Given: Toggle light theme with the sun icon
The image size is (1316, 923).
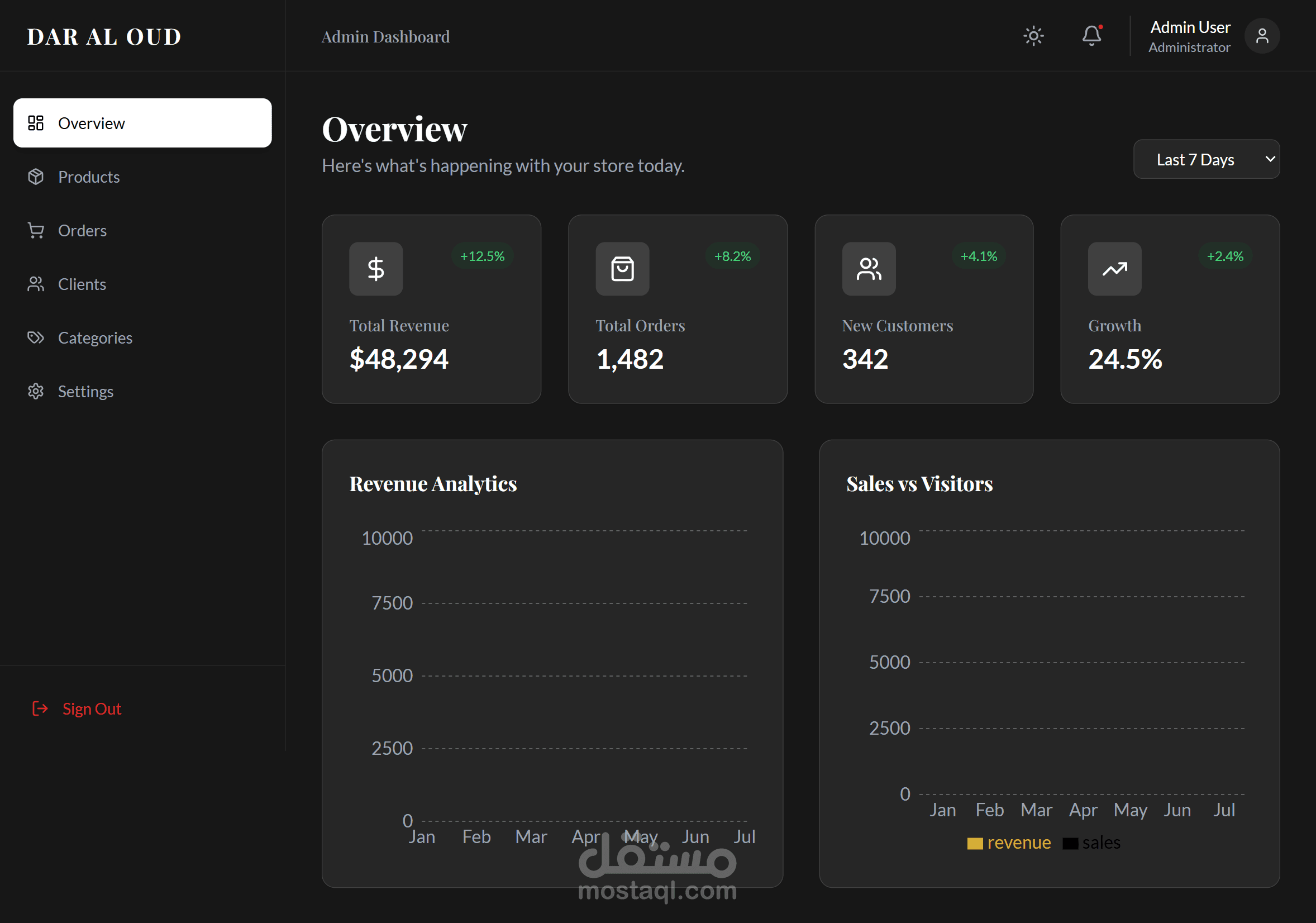Looking at the screenshot, I should pos(1033,36).
